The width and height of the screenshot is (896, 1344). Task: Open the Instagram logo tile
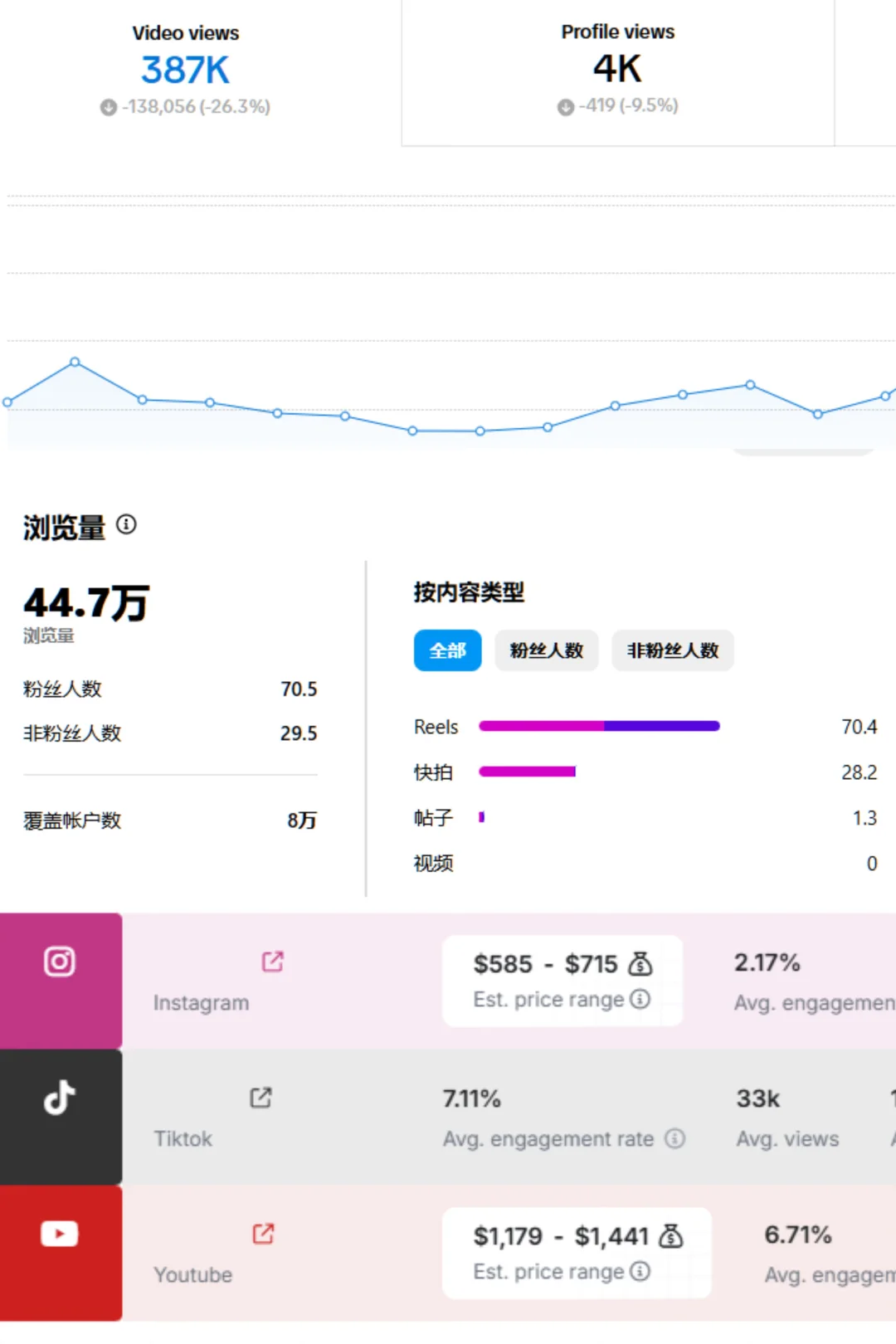tap(61, 981)
